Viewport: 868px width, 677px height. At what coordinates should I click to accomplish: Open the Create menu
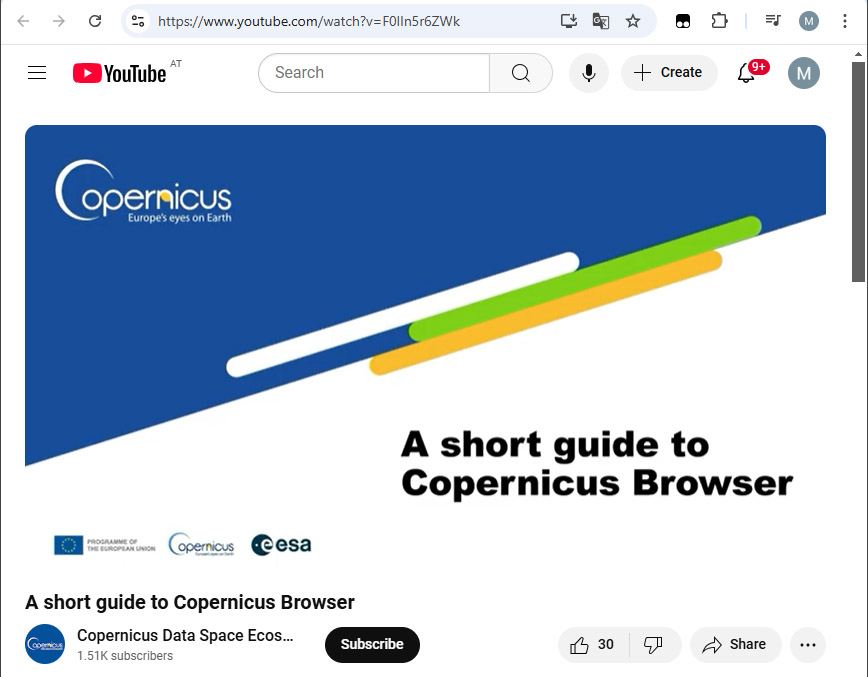point(669,73)
